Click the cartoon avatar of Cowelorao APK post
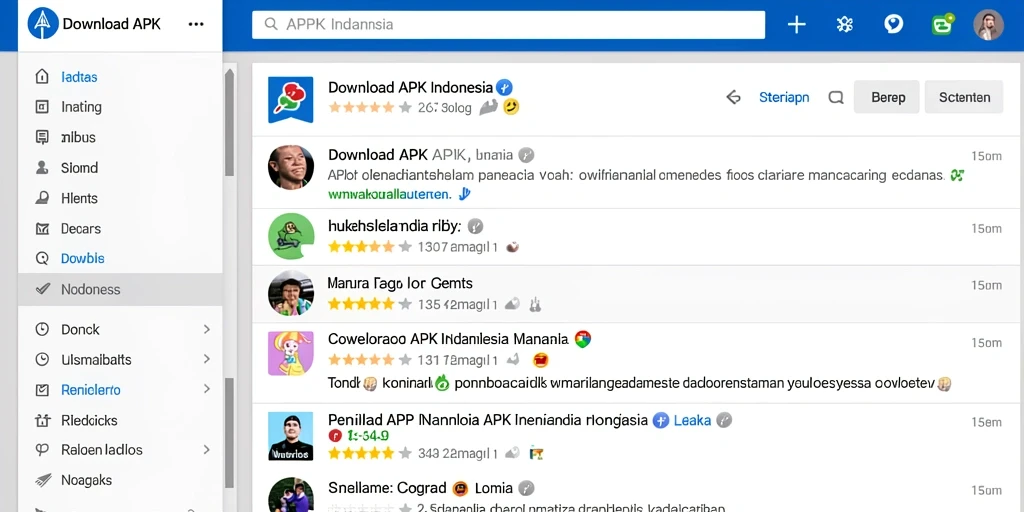1024x512 pixels. coord(291,353)
